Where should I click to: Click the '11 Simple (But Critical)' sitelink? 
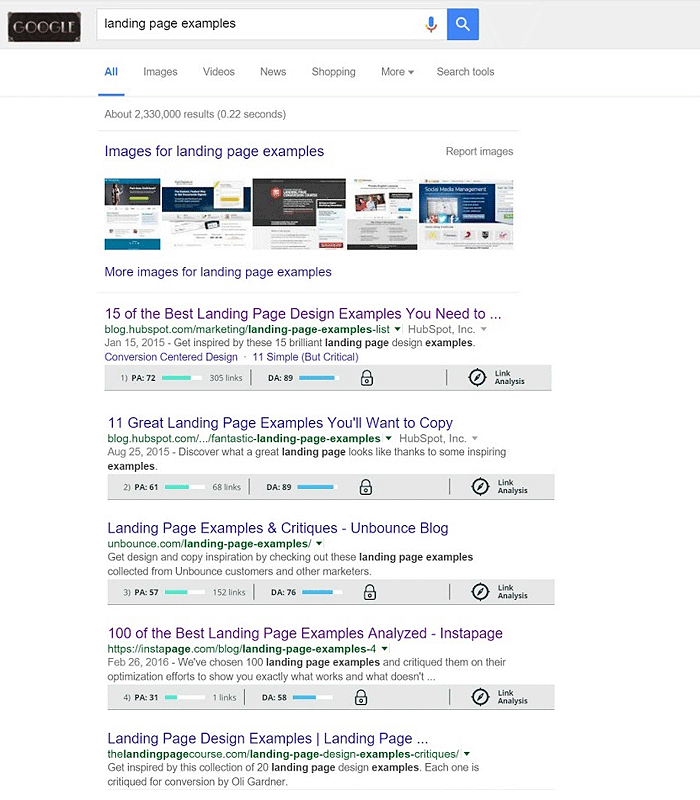click(x=306, y=357)
